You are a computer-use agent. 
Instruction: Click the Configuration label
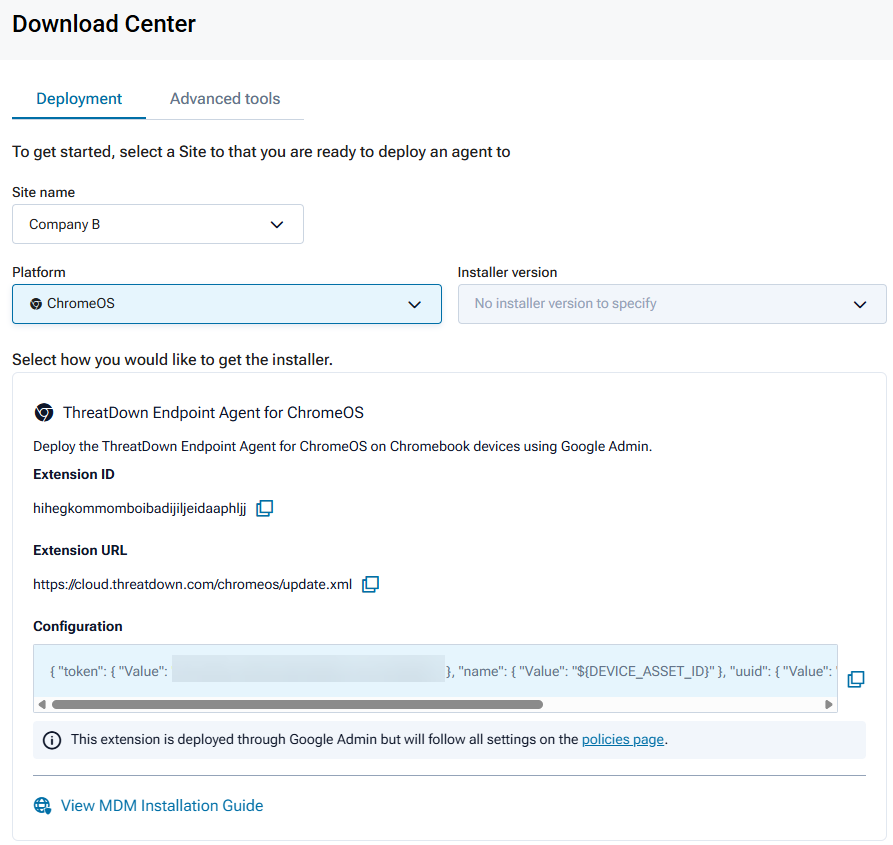point(77,626)
